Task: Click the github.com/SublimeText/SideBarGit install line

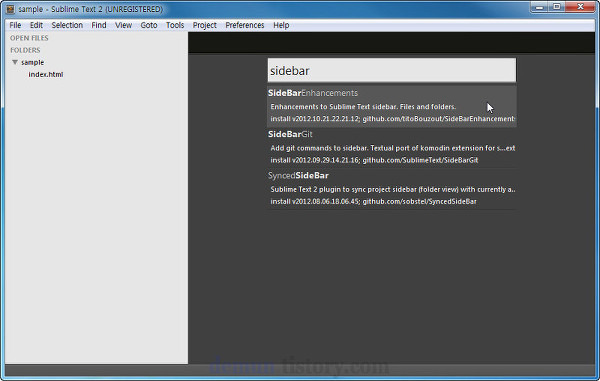Action: click(374, 160)
